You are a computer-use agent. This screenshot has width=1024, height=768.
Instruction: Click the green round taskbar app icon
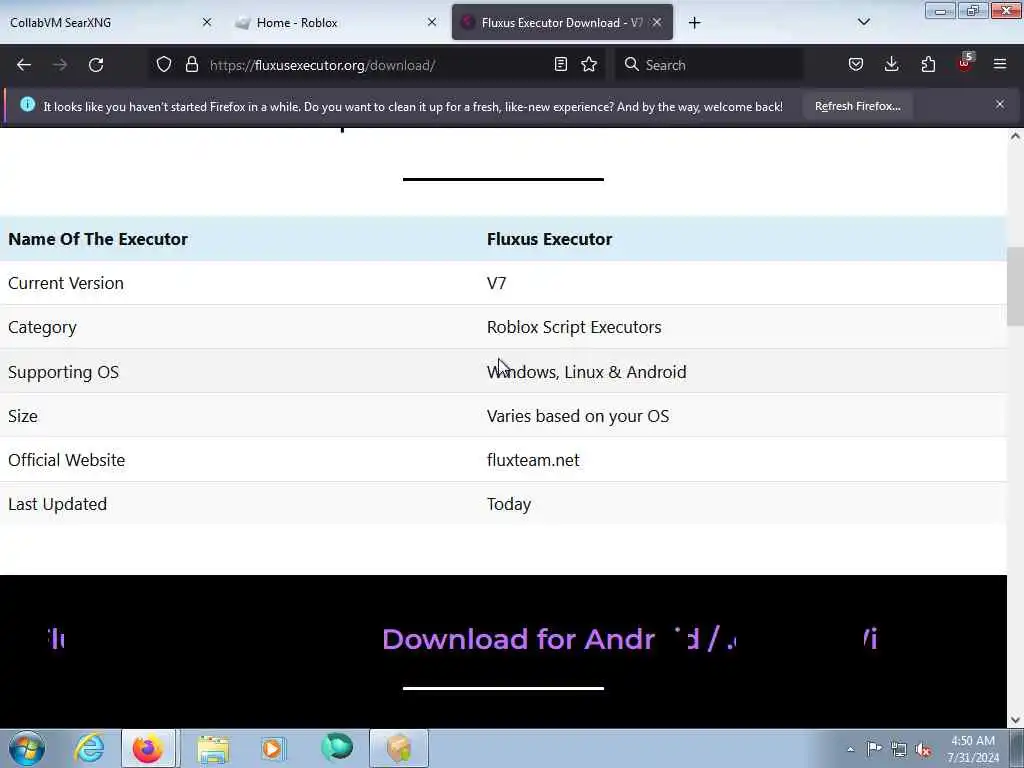pos(337,748)
